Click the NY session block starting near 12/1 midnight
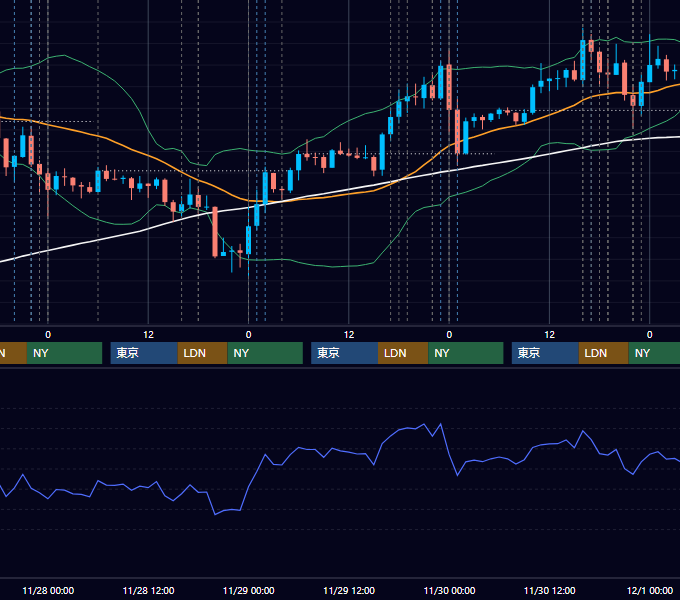 coord(654,353)
